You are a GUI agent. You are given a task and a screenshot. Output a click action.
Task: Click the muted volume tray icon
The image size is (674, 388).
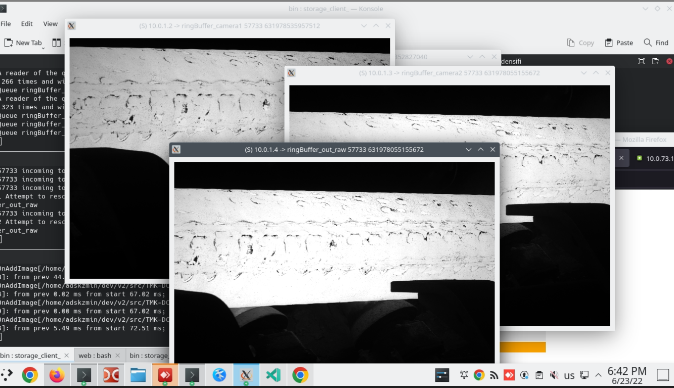click(554, 375)
